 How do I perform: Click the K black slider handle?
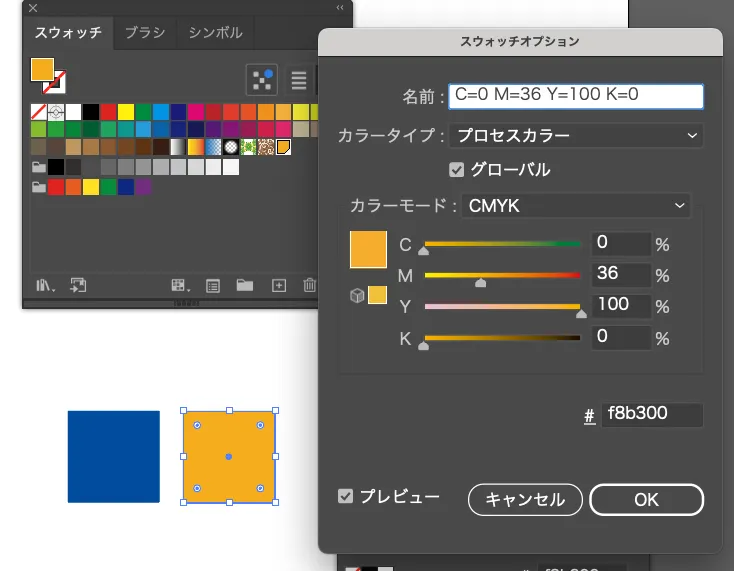[423, 345]
